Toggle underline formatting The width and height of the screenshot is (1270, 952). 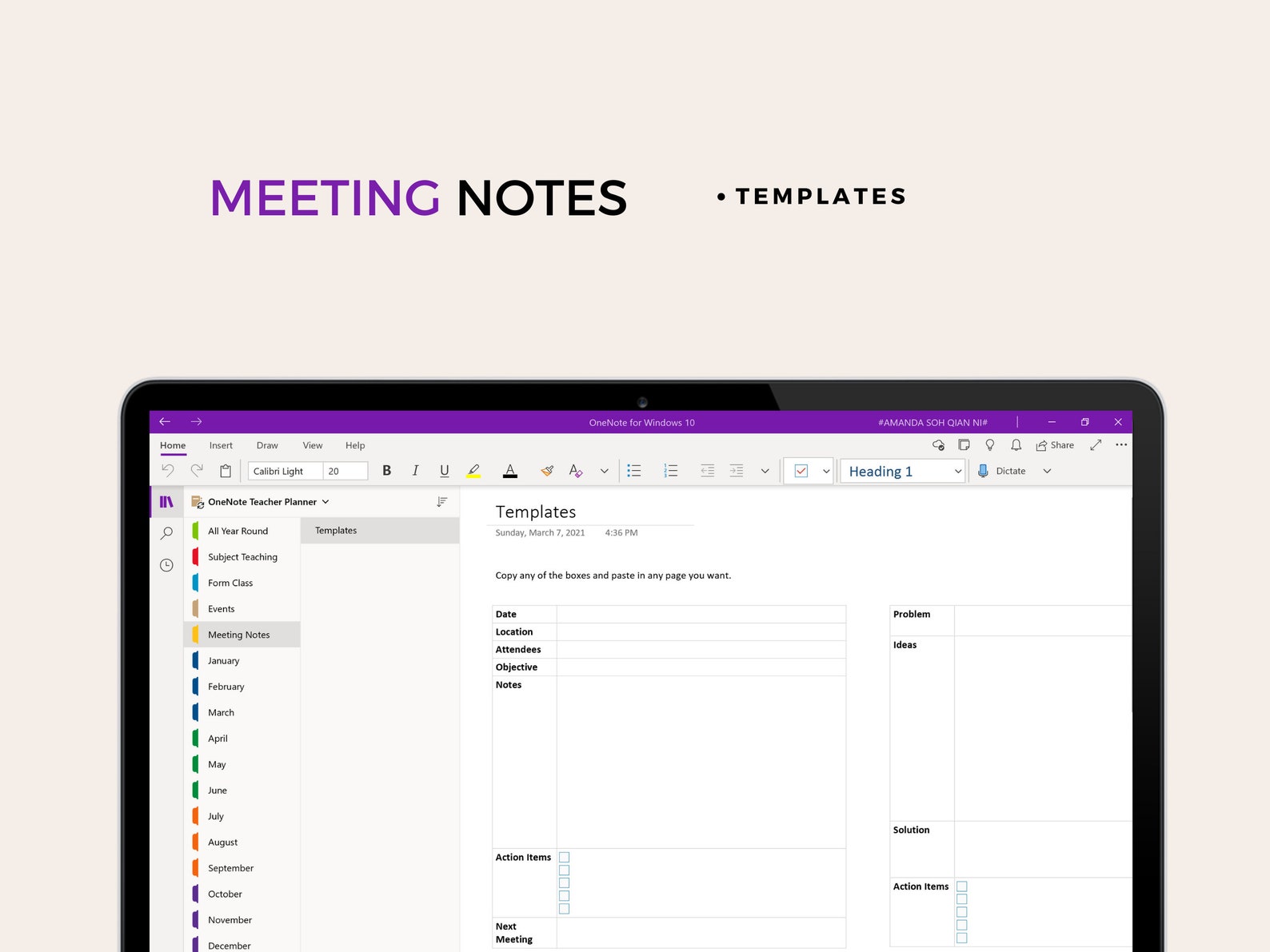pos(444,471)
